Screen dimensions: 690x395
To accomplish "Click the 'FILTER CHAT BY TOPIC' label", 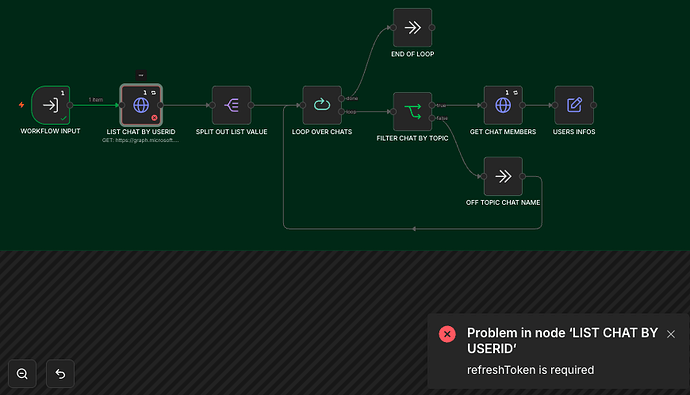I will pyautogui.click(x=413, y=138).
